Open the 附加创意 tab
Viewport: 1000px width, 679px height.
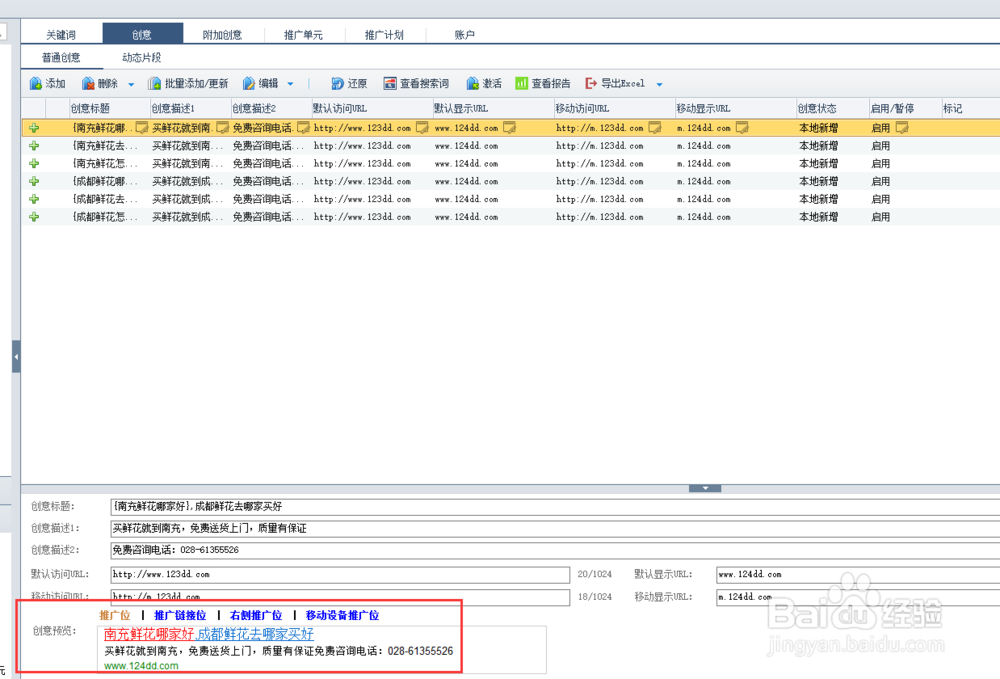(x=223, y=34)
